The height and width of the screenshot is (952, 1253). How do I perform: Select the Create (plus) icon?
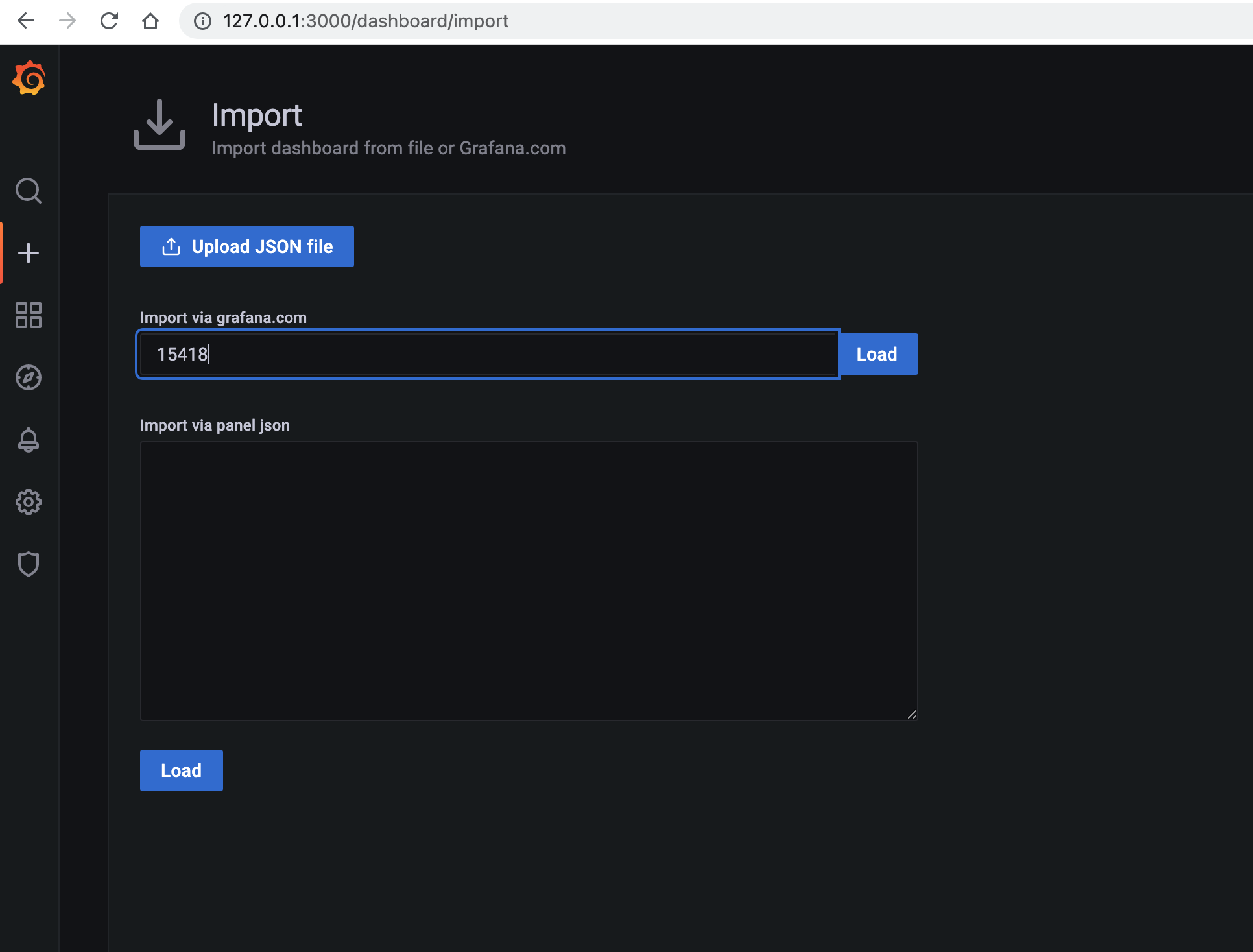(x=28, y=252)
